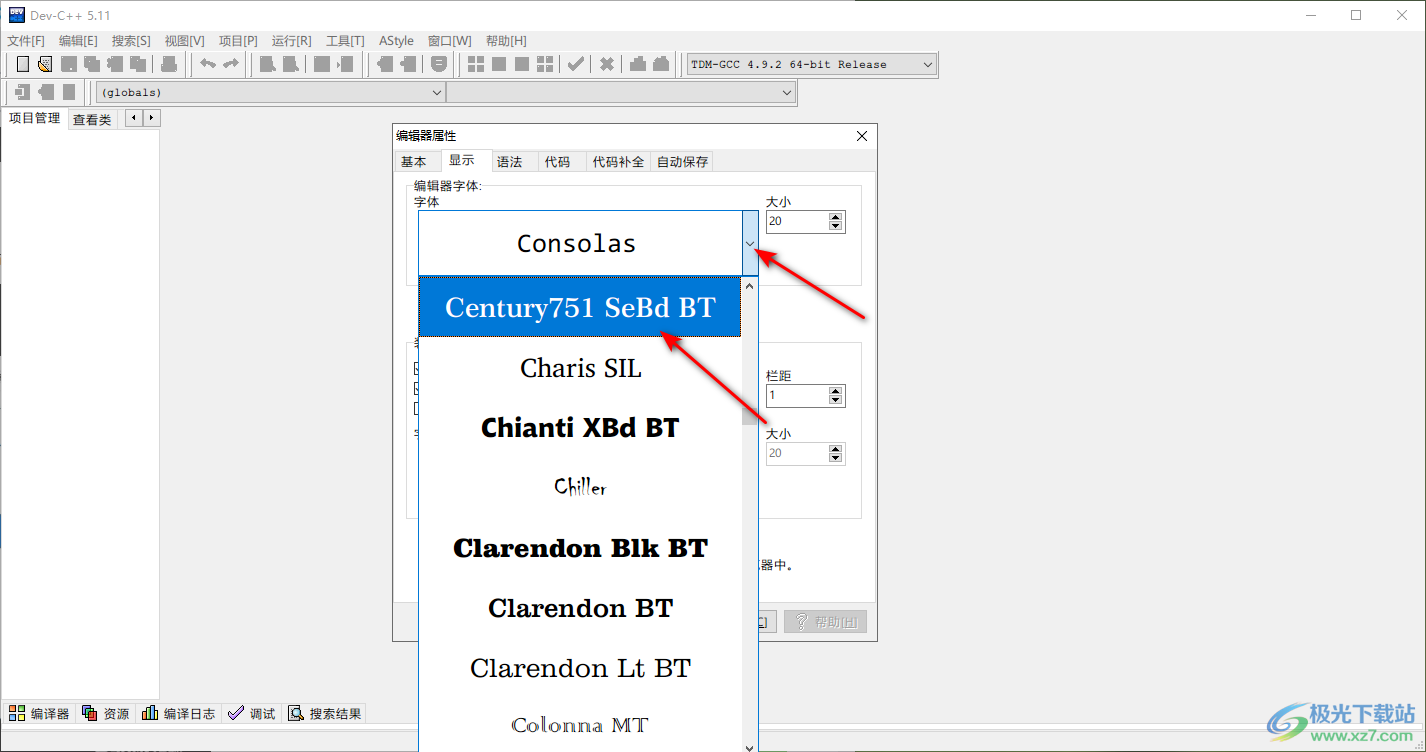Select Century751 SeBd BT font
This screenshot has height=752, width=1426.
click(x=580, y=307)
